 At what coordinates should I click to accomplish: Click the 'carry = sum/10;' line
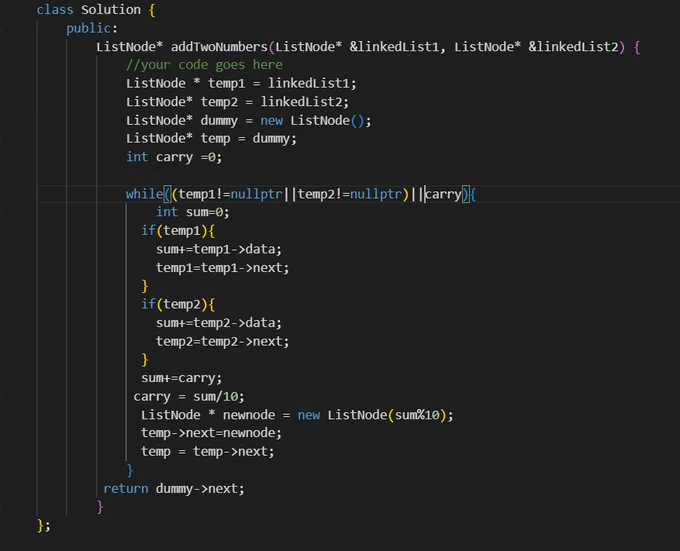click(189, 397)
